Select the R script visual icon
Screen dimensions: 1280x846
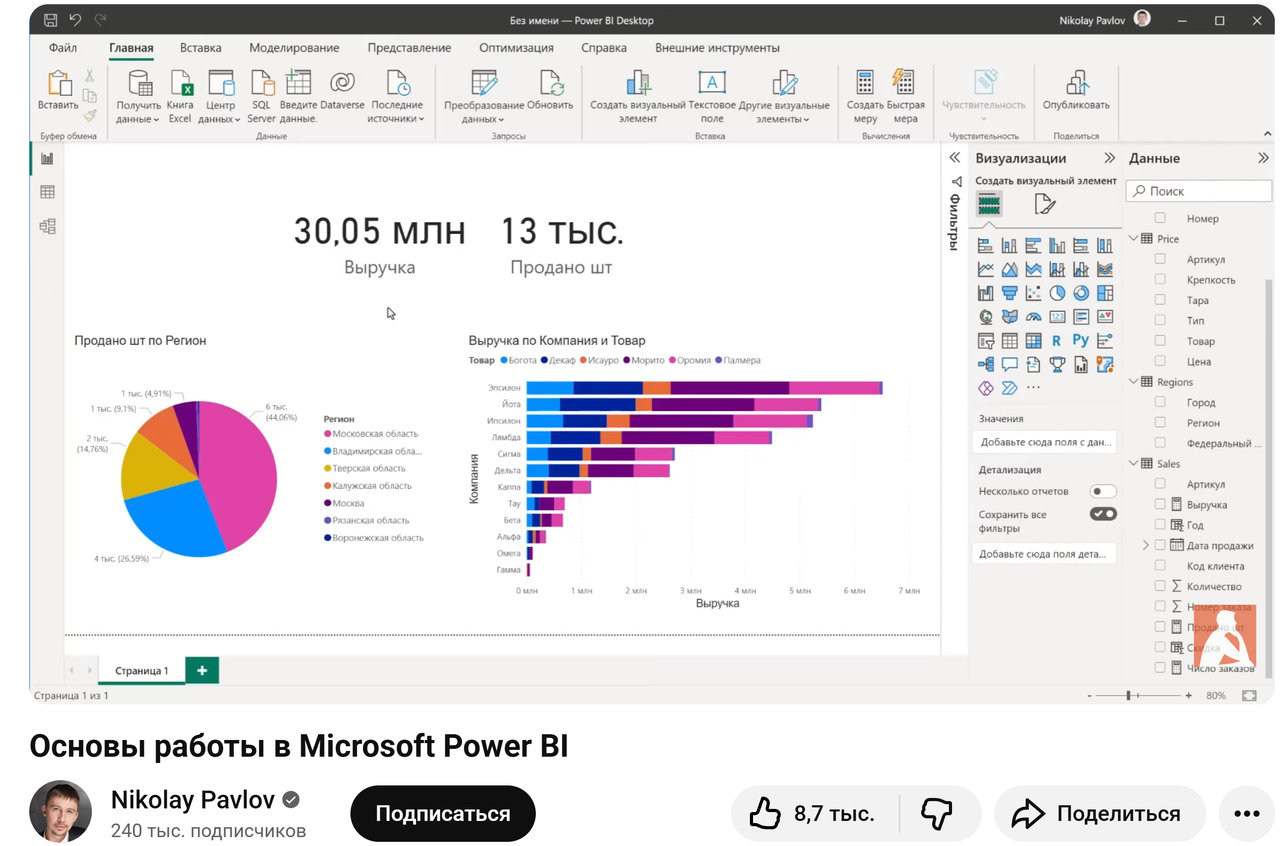[x=1057, y=341]
